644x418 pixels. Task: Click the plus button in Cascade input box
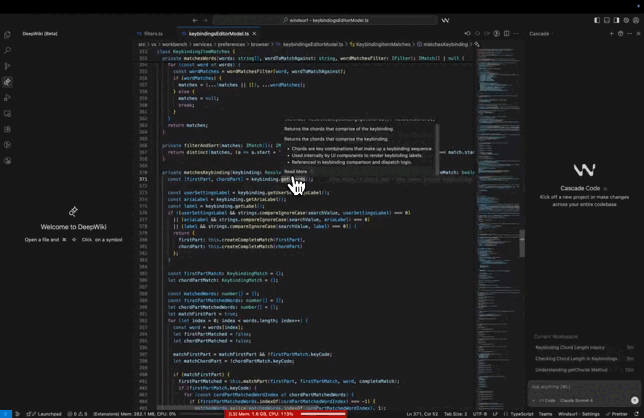point(533,400)
